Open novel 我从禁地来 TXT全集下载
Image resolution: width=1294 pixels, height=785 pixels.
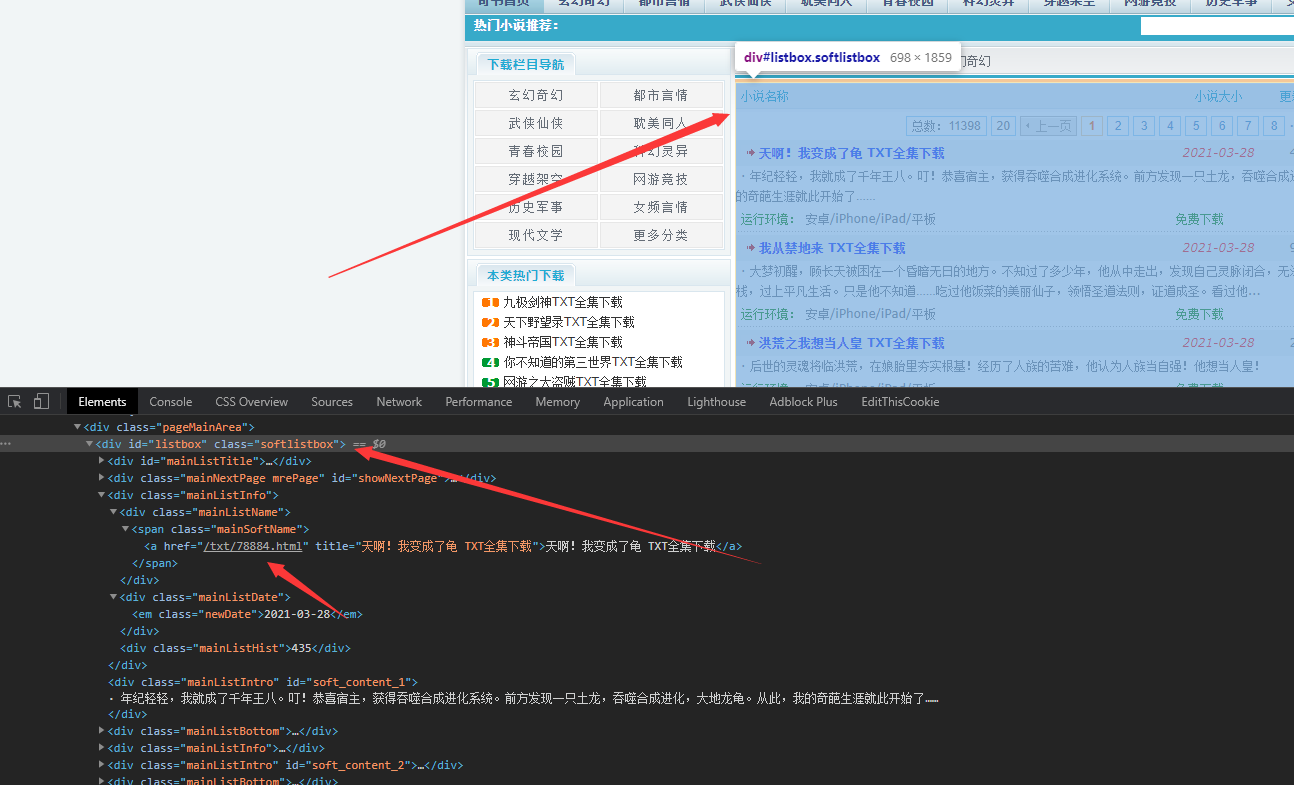click(832, 248)
